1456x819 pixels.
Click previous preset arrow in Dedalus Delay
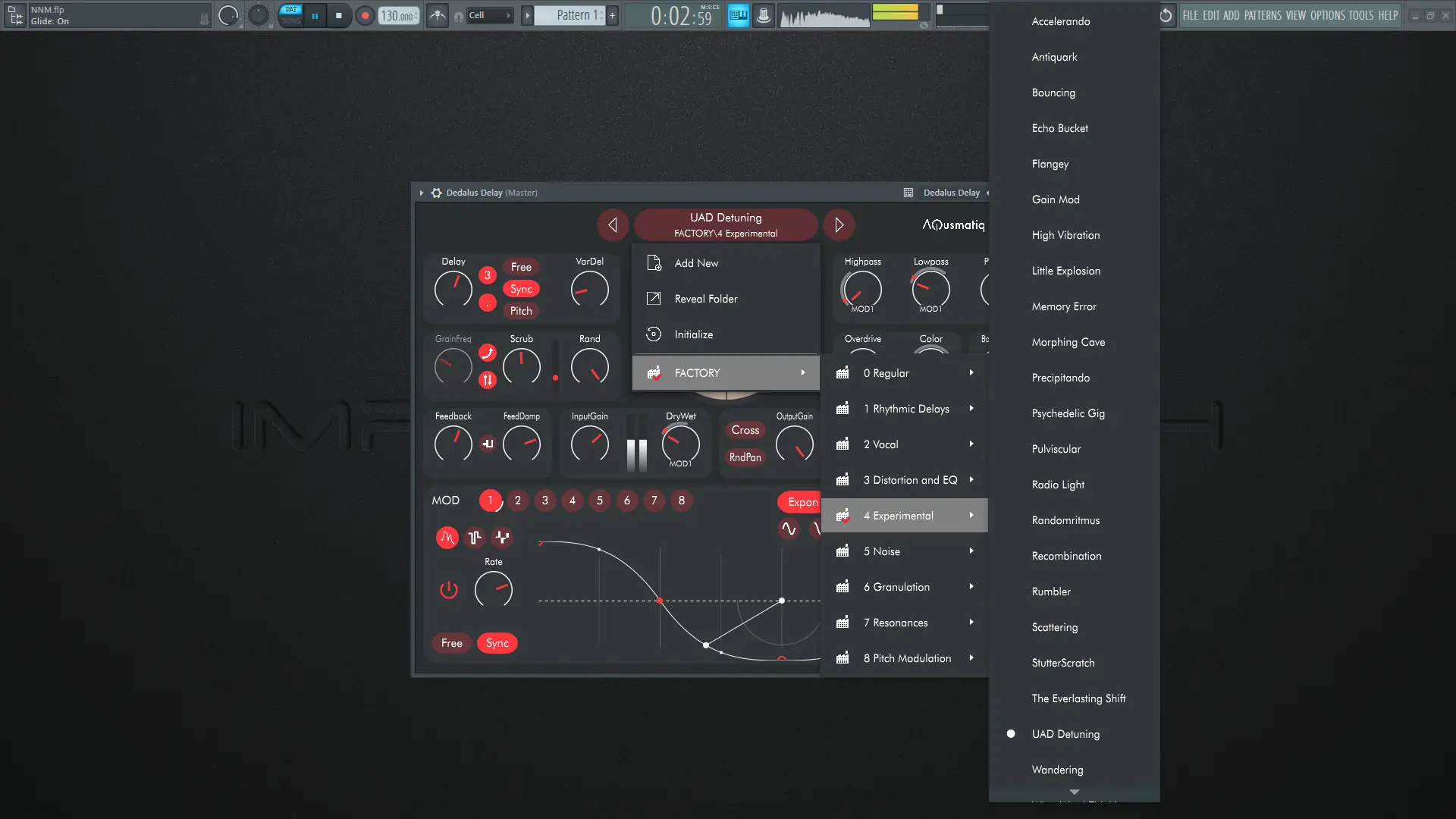tap(612, 225)
